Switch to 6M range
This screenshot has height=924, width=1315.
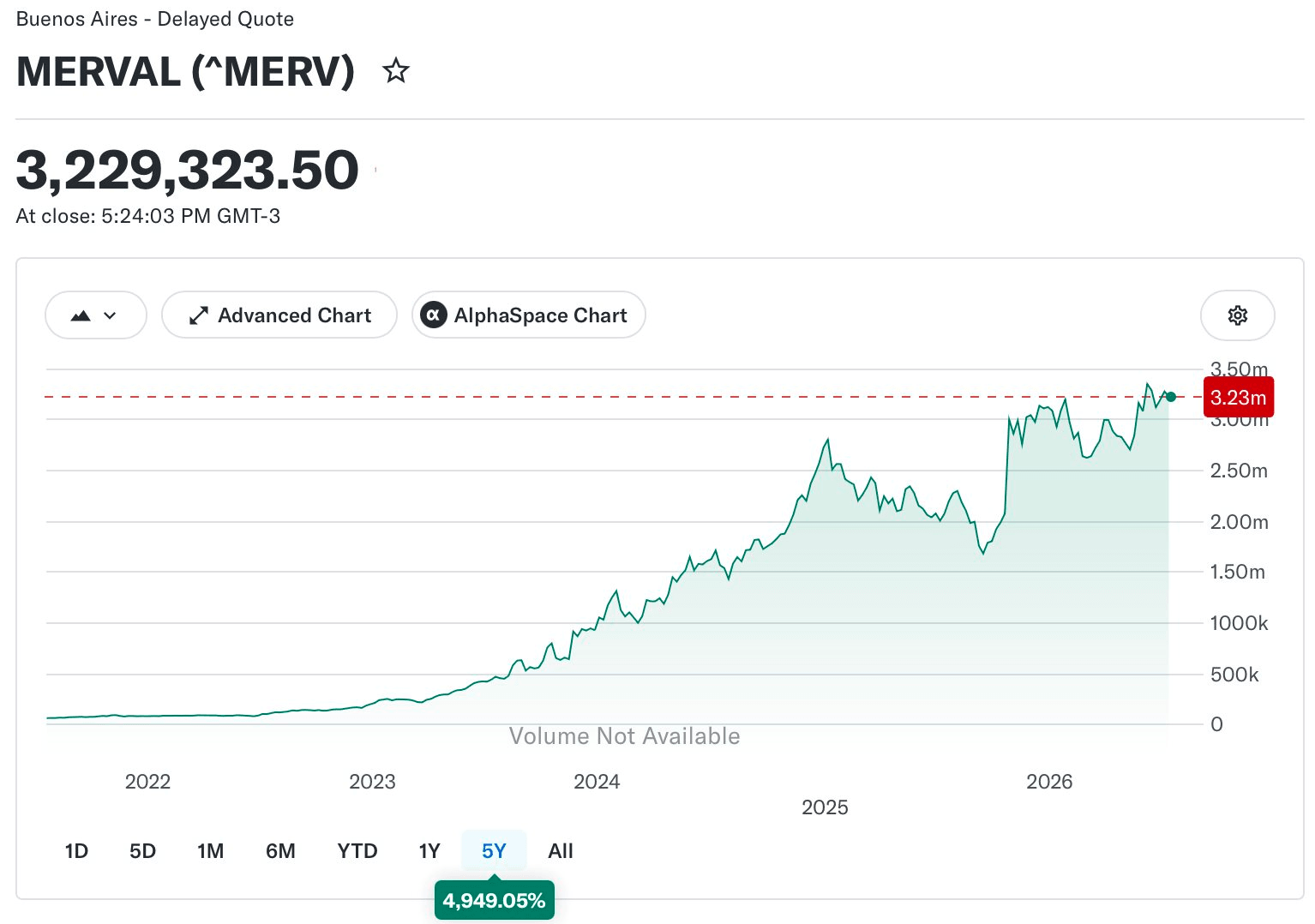click(x=280, y=851)
